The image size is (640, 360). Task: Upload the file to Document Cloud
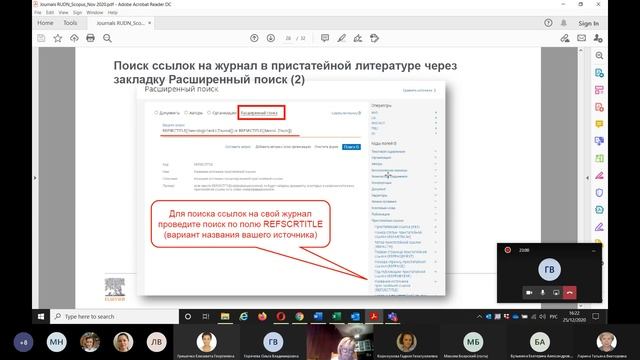(74, 38)
